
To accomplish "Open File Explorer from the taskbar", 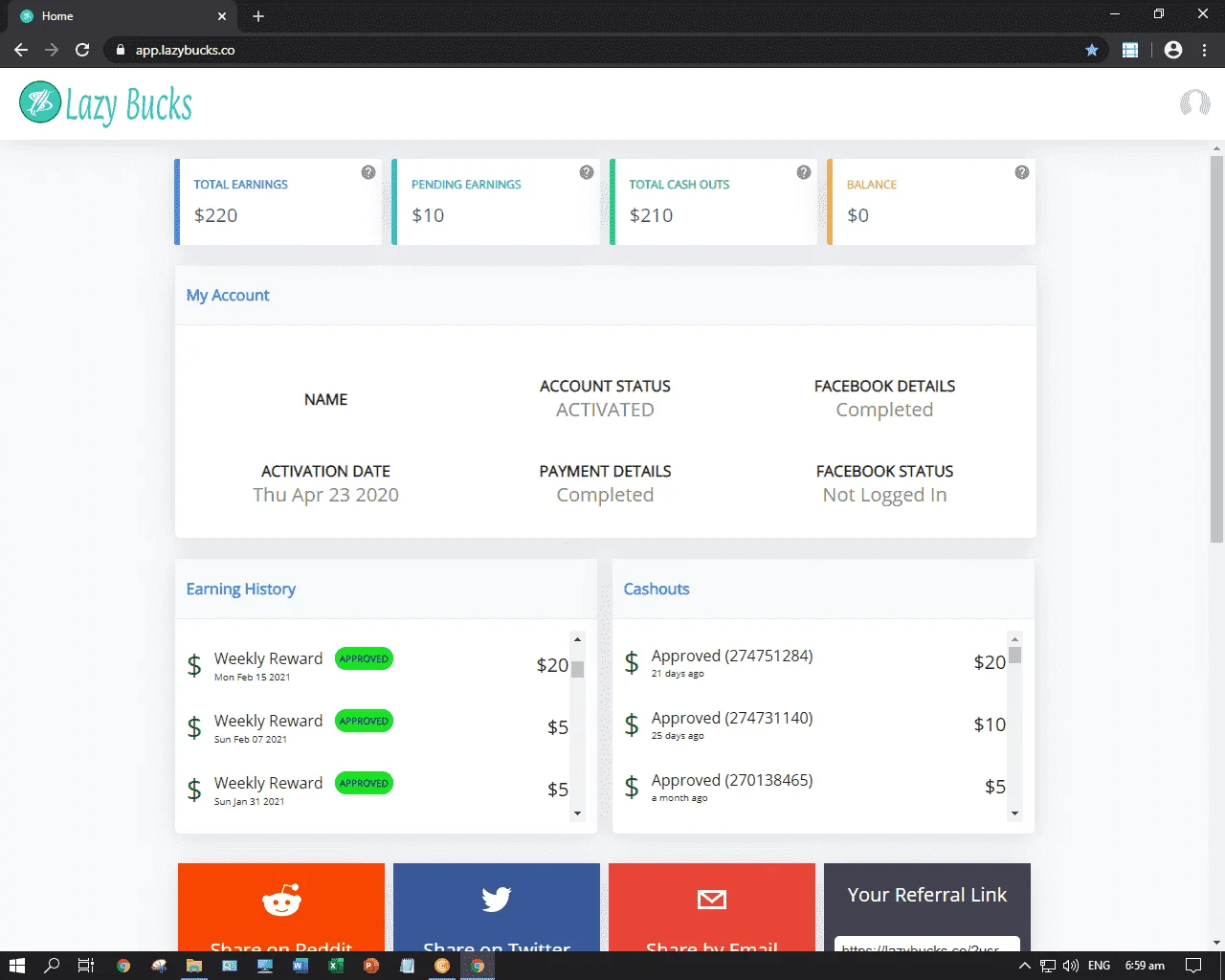I will coord(194,966).
